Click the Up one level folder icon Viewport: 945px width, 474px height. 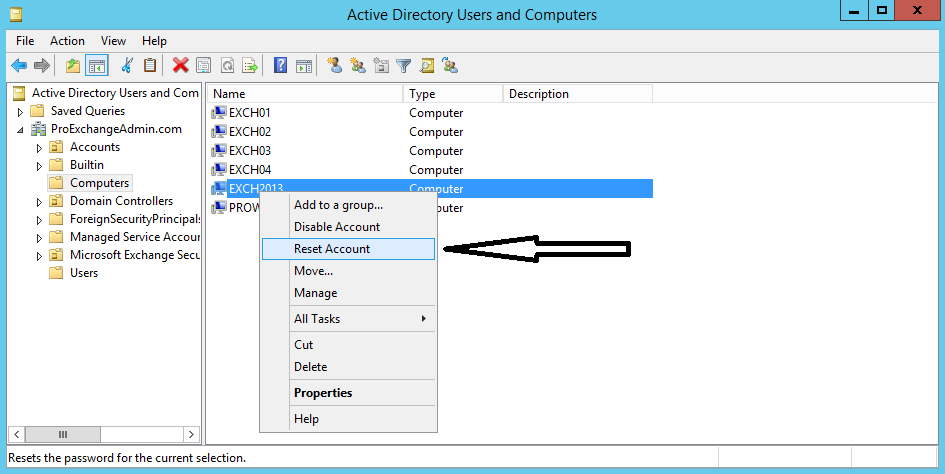72,66
